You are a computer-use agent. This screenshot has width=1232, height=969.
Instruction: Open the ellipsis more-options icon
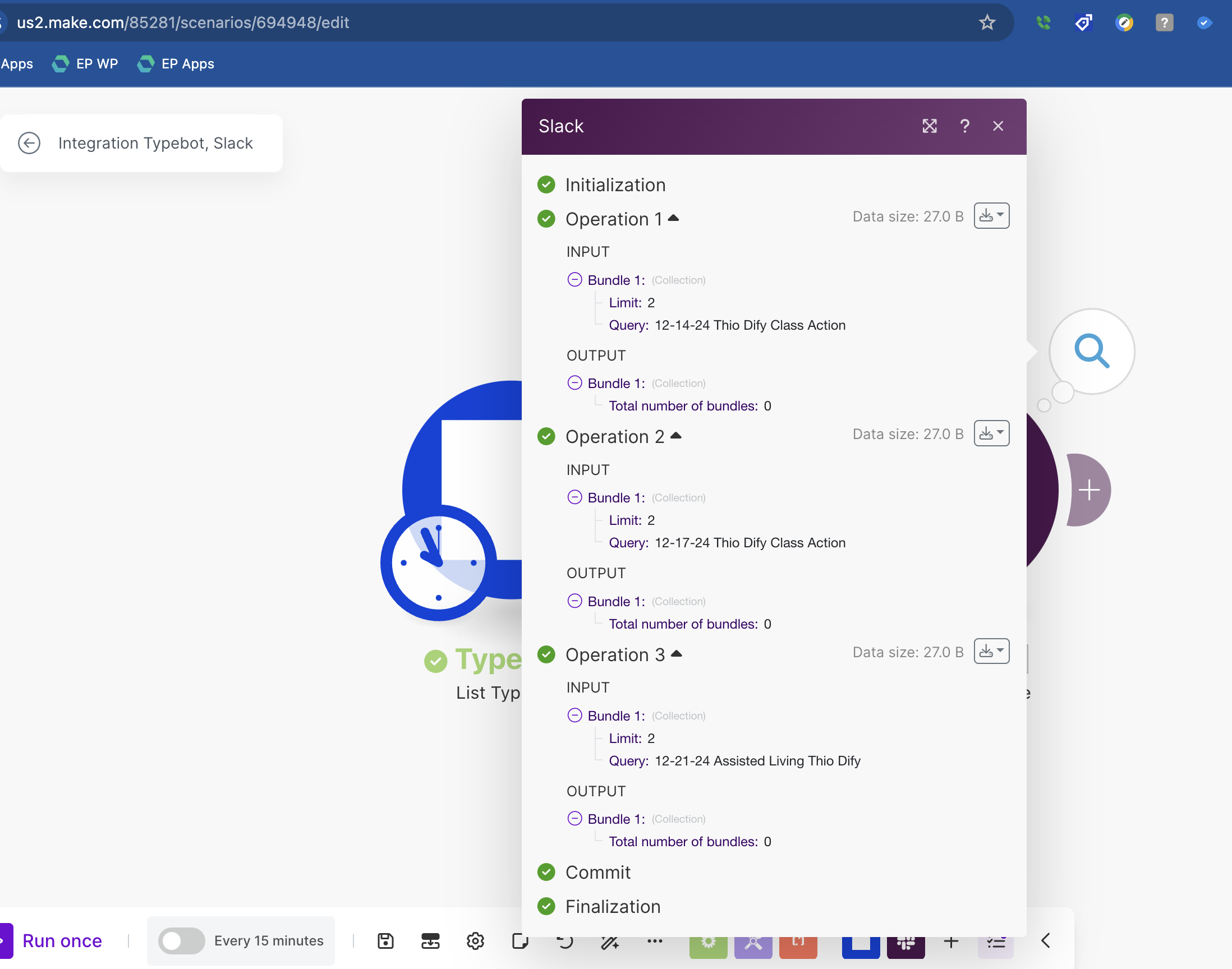tap(655, 940)
